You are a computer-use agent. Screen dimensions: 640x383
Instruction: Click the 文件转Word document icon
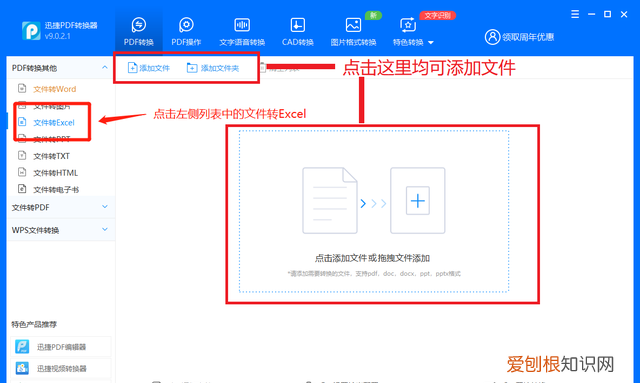[22, 88]
